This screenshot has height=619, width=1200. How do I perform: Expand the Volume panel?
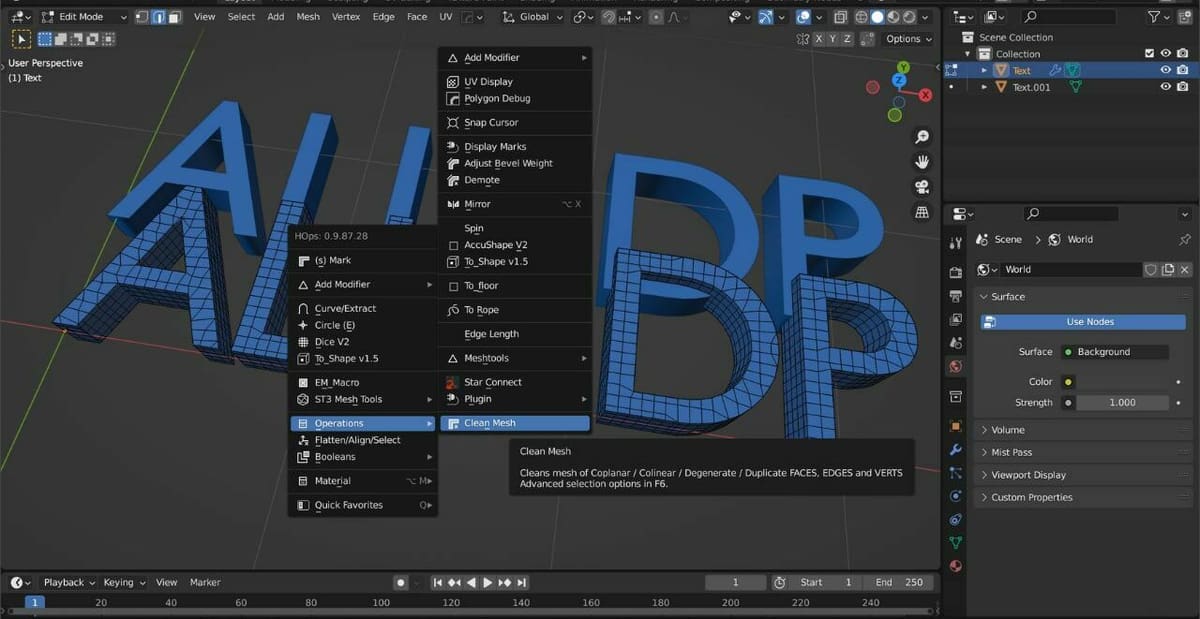[x=1084, y=430]
